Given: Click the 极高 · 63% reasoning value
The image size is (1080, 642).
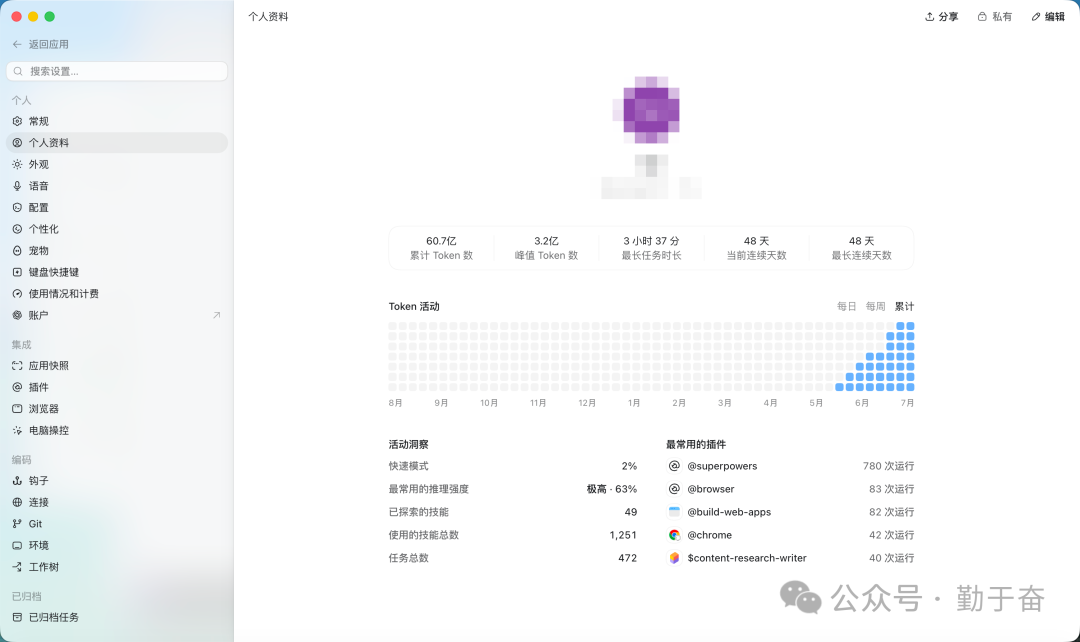Looking at the screenshot, I should [612, 489].
